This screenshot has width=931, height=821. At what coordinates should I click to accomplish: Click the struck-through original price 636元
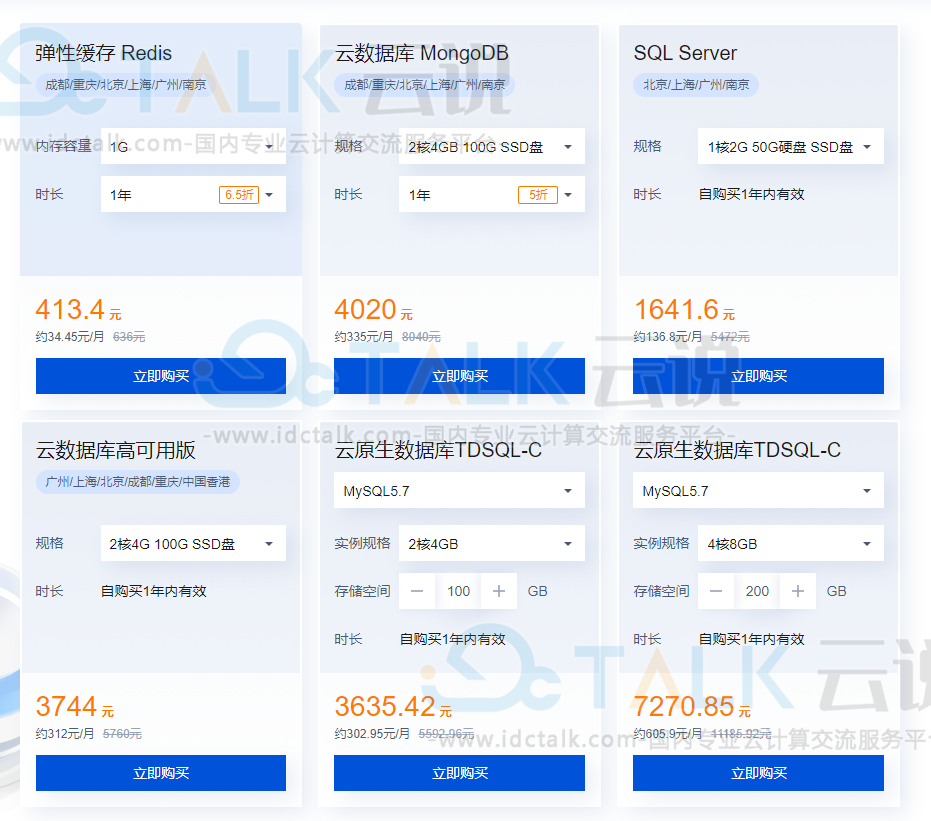(x=129, y=337)
